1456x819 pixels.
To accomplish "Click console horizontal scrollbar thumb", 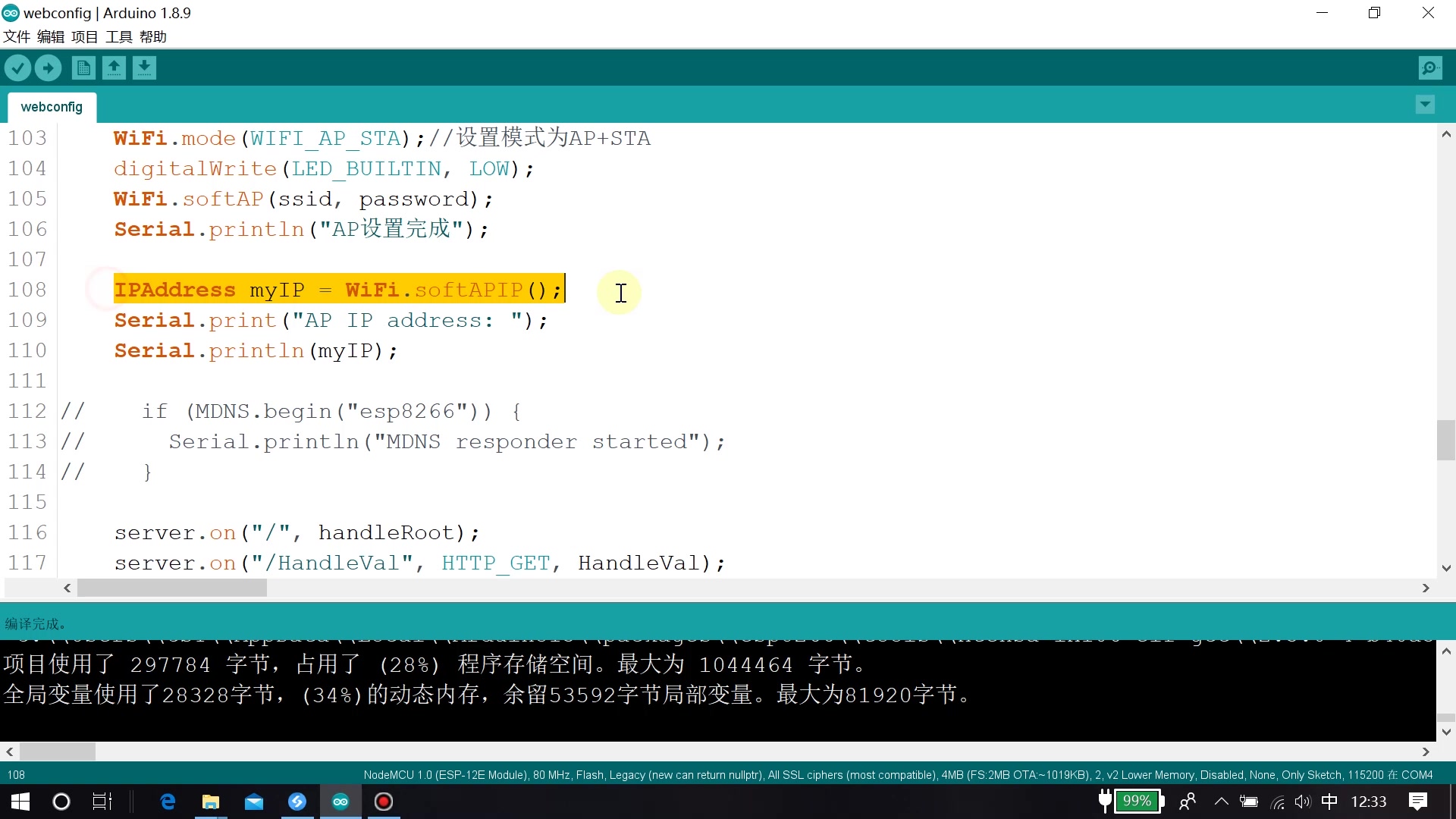I will 58,752.
